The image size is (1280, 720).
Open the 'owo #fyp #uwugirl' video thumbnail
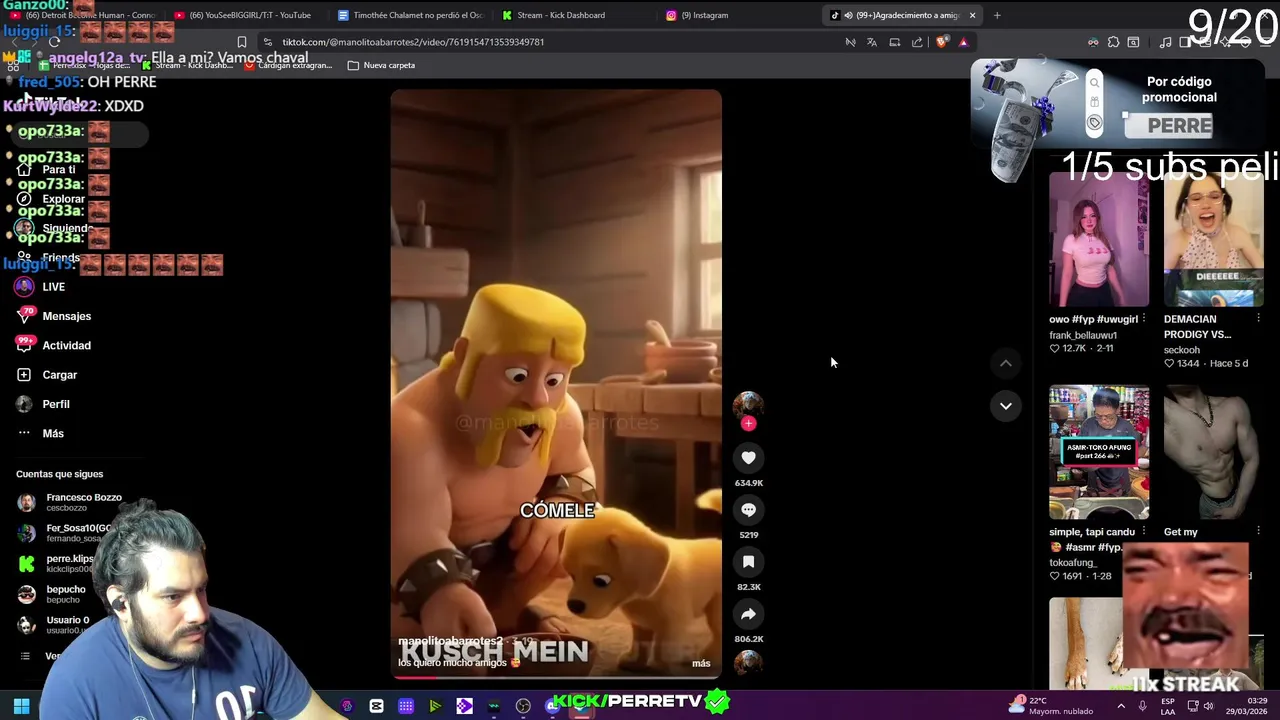1099,240
